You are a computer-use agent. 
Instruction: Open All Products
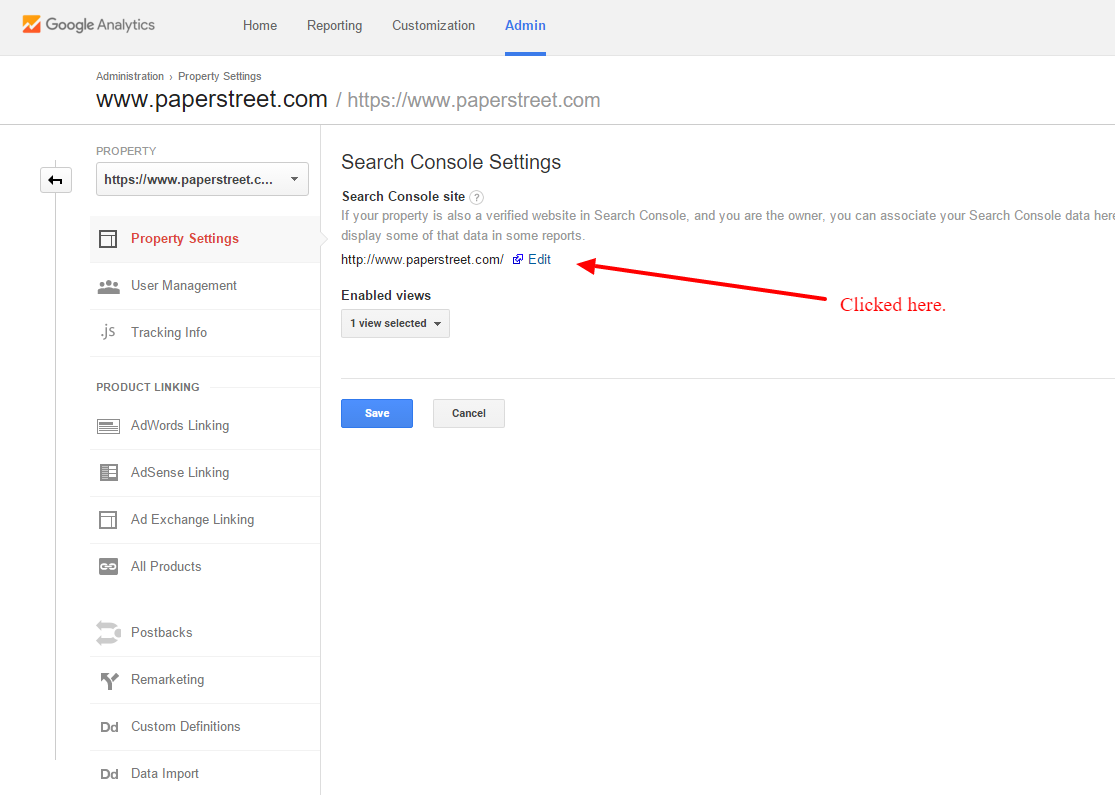(205, 567)
